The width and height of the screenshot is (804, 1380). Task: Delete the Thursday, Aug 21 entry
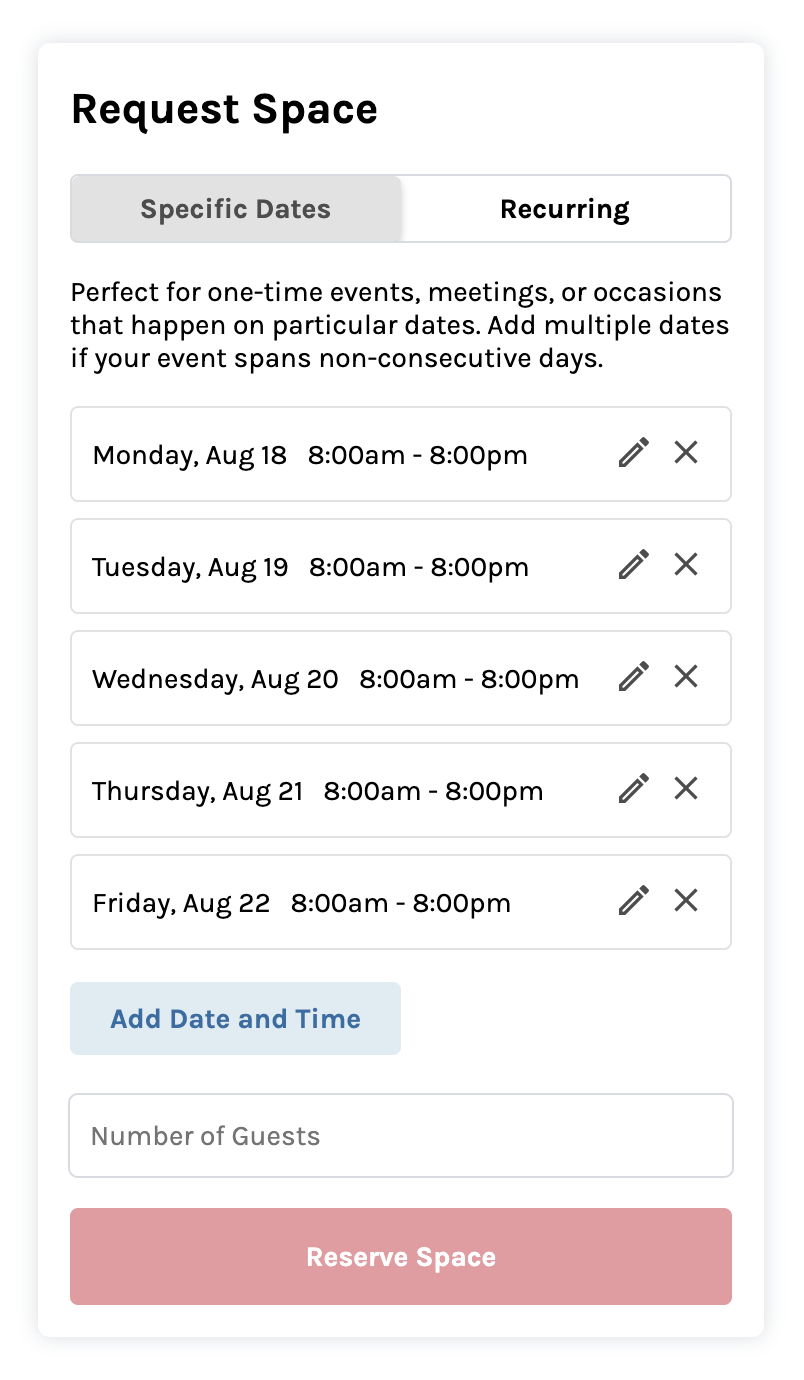686,789
